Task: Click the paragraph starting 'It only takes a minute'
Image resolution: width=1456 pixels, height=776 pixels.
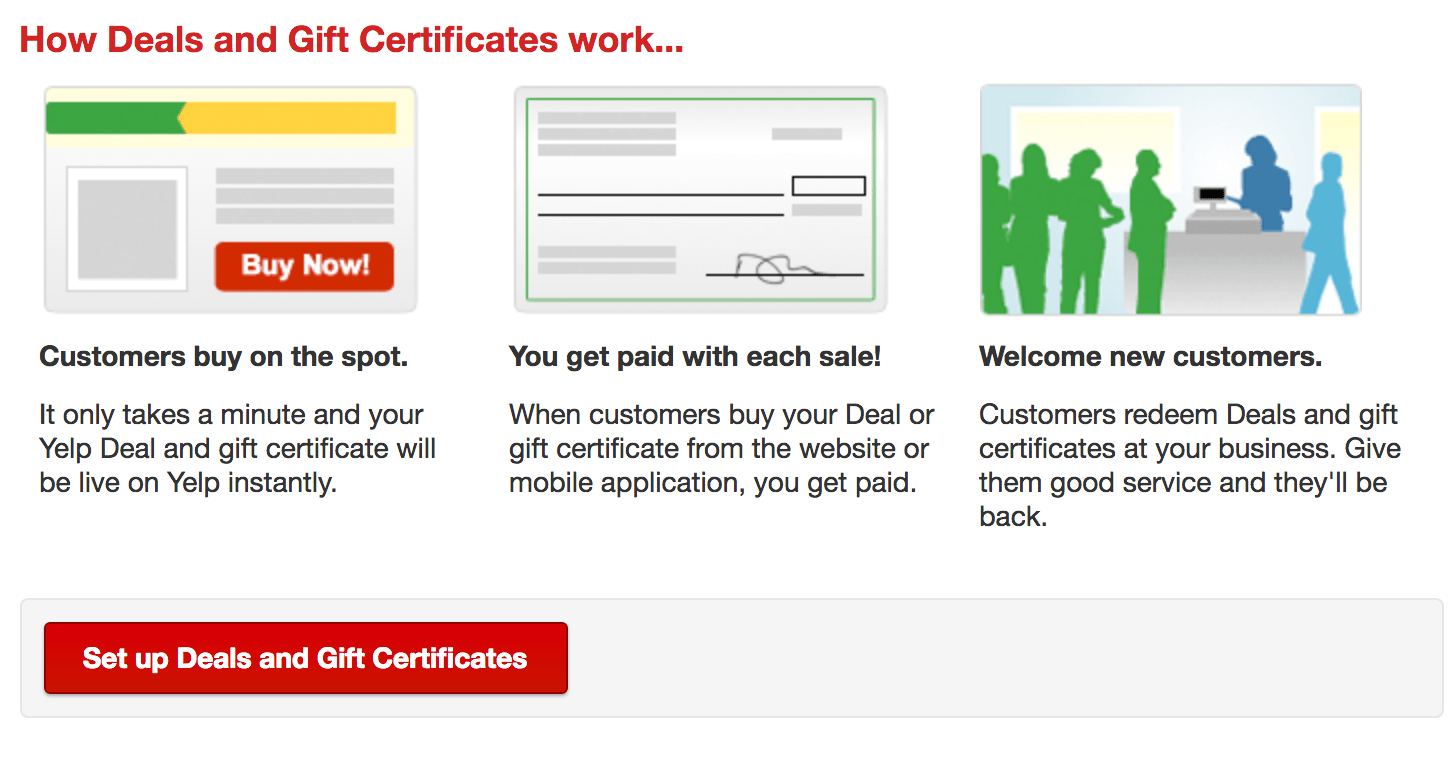Action: click(238, 449)
